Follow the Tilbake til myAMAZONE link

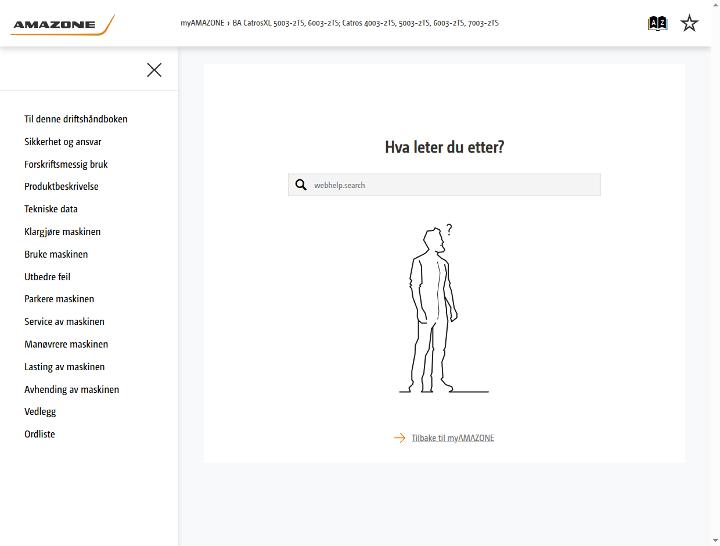453,438
